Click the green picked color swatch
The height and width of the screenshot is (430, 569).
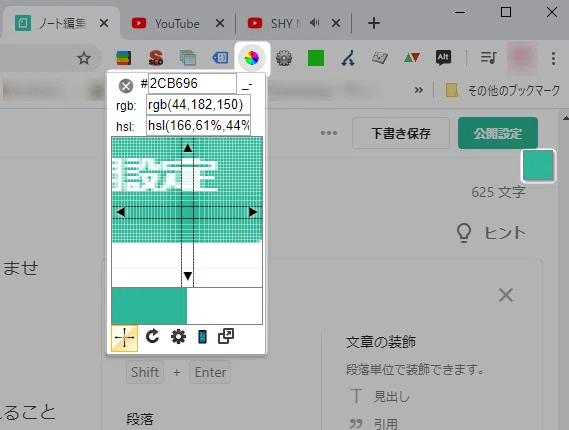point(149,306)
